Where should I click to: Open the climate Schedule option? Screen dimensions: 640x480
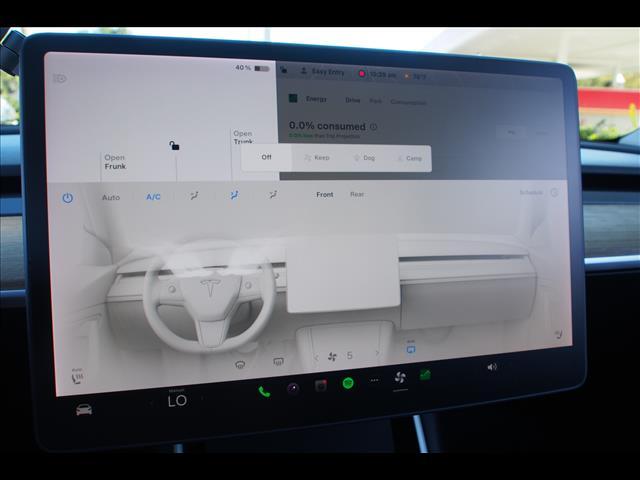pos(531,192)
